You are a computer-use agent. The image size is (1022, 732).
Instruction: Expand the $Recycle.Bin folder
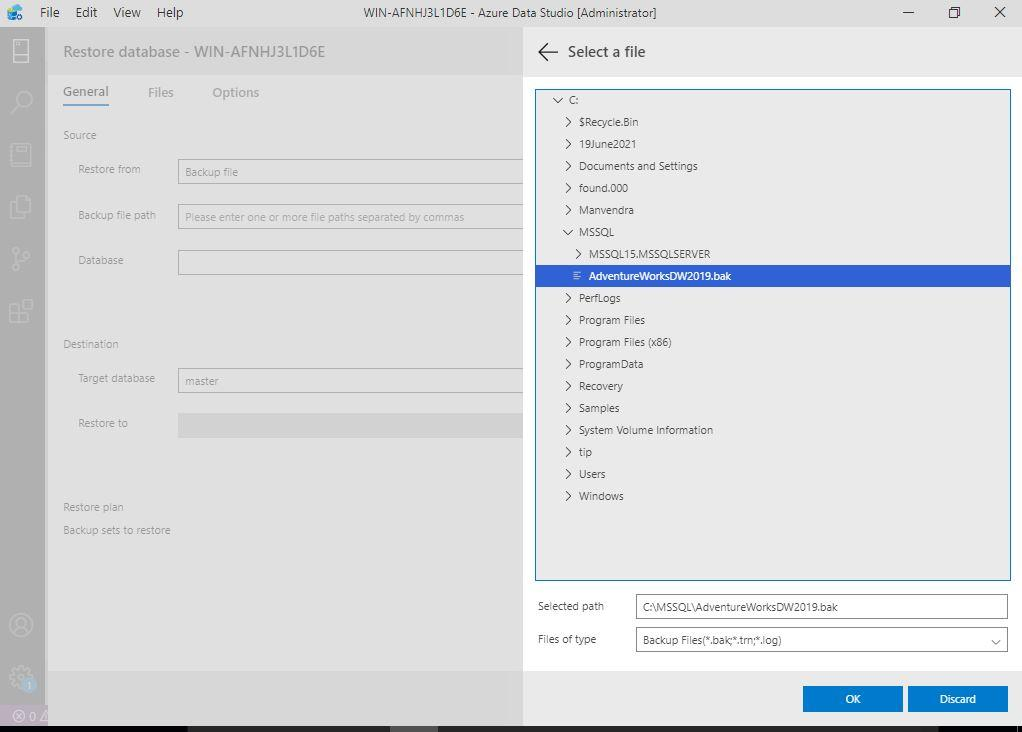[568, 122]
